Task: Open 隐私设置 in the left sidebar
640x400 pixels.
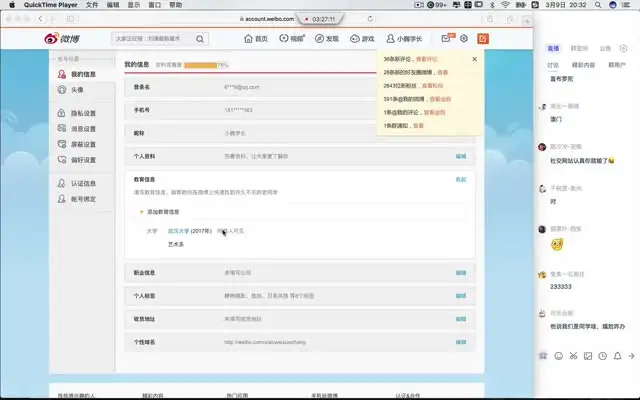Action: 83,113
